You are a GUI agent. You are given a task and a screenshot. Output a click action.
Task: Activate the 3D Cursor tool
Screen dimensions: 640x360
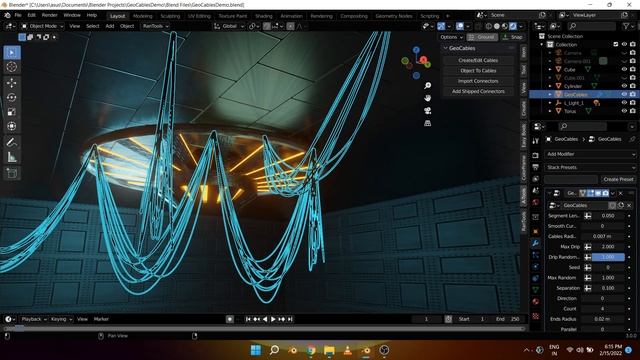(12, 67)
